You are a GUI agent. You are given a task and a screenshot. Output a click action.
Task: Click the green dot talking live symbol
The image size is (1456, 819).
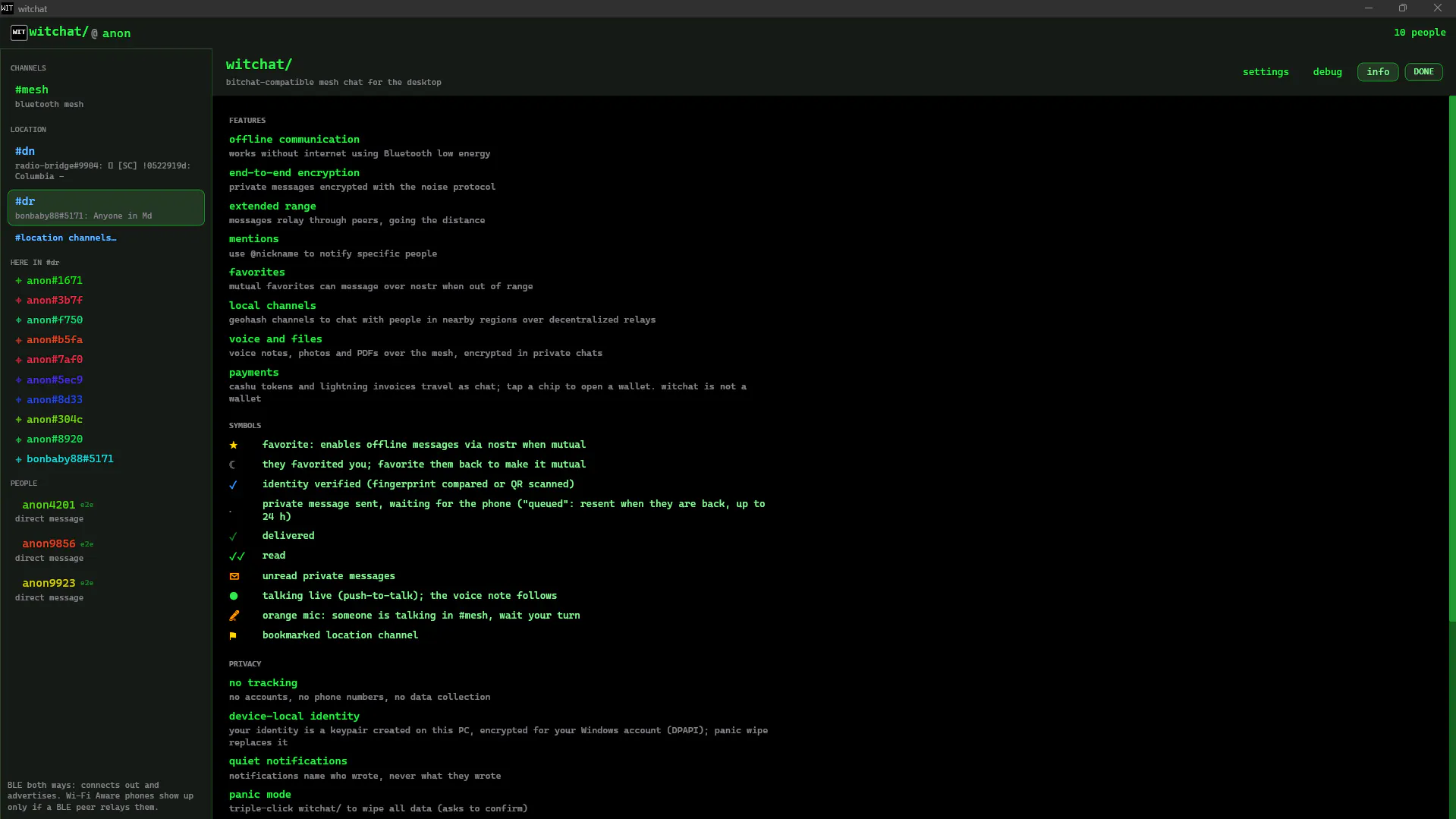[234, 597]
